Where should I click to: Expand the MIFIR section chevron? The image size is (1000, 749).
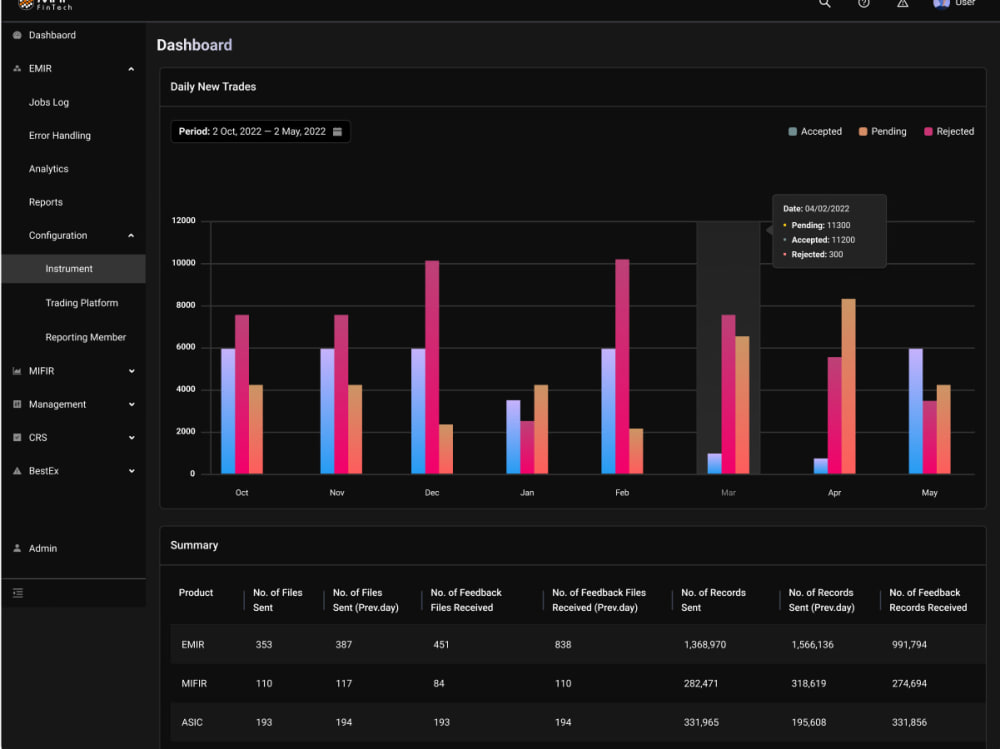(x=131, y=371)
